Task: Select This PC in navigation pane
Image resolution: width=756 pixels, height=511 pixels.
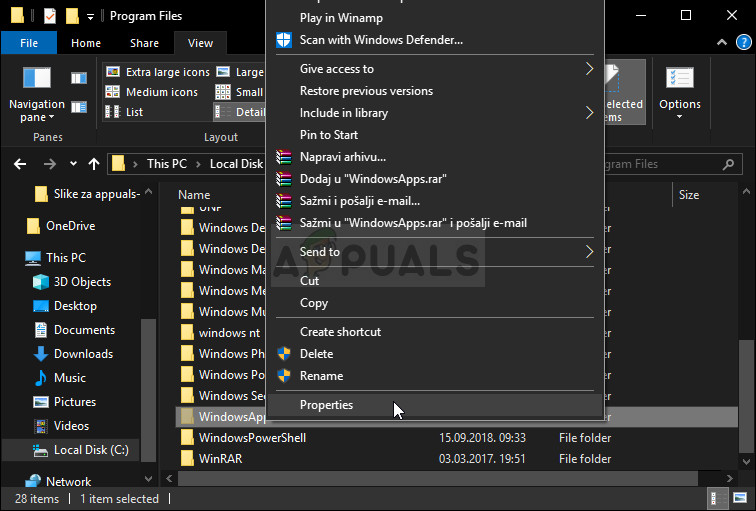Action: coord(55,258)
